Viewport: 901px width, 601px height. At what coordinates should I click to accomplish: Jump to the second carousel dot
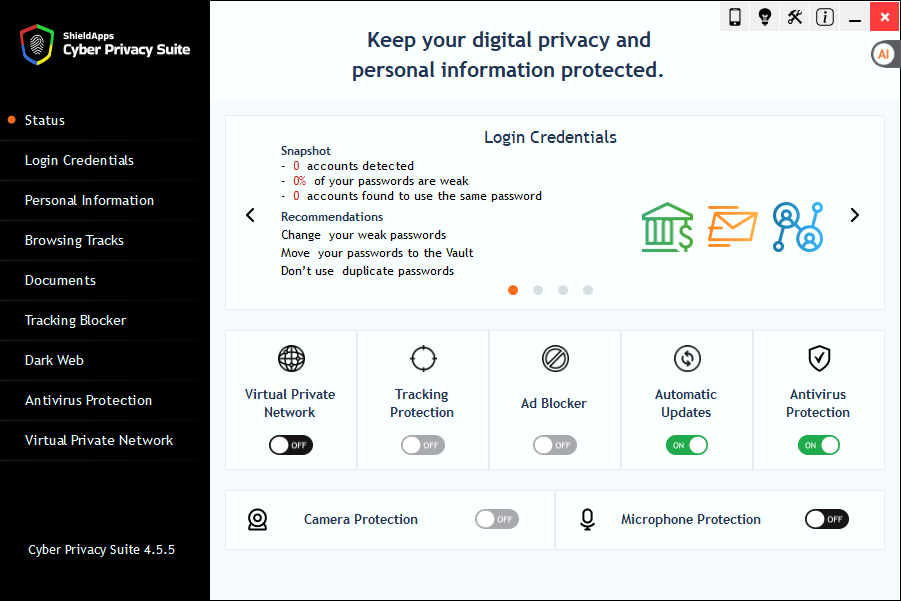tap(538, 290)
